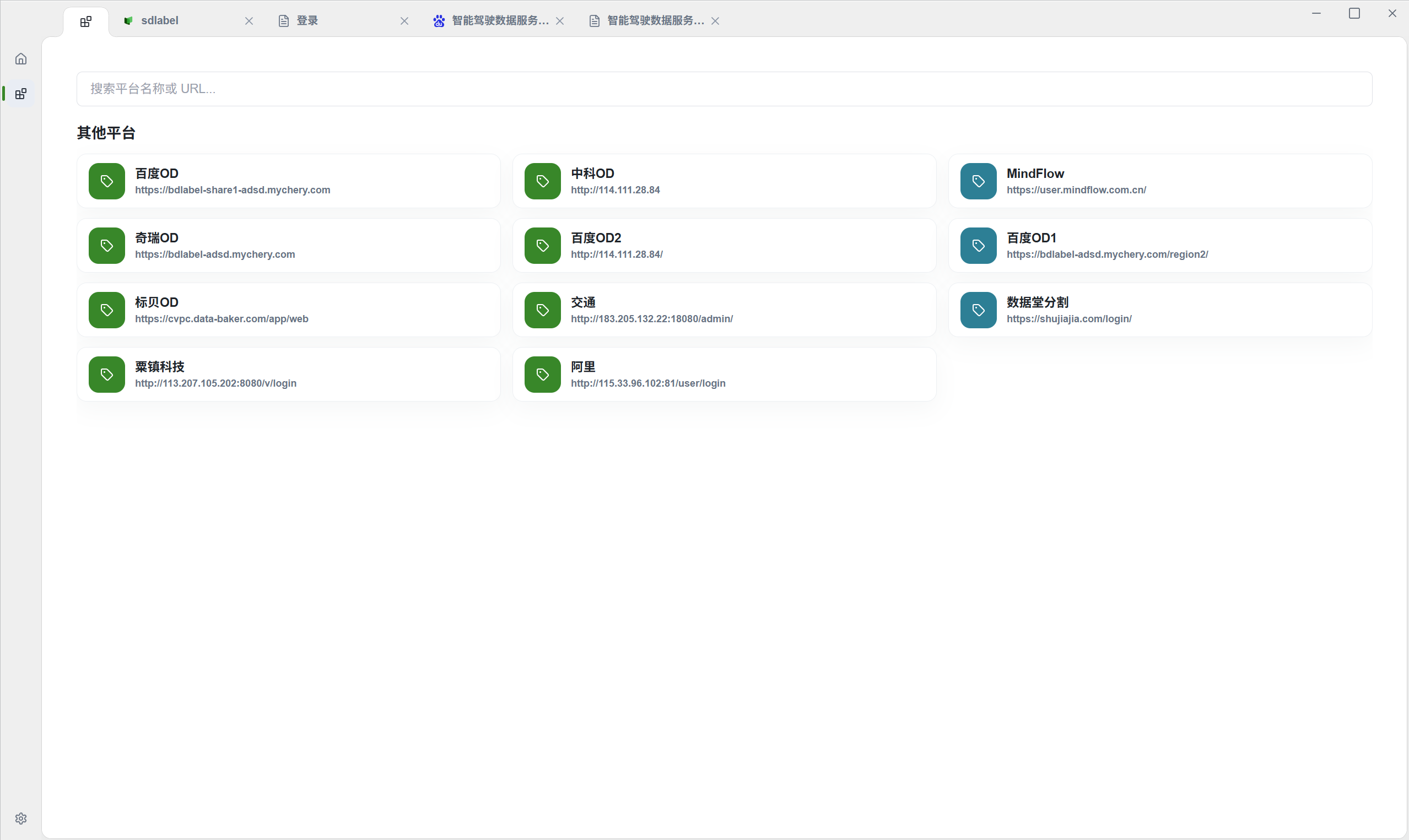
Task: Minimize the application window
Action: [x=1316, y=14]
